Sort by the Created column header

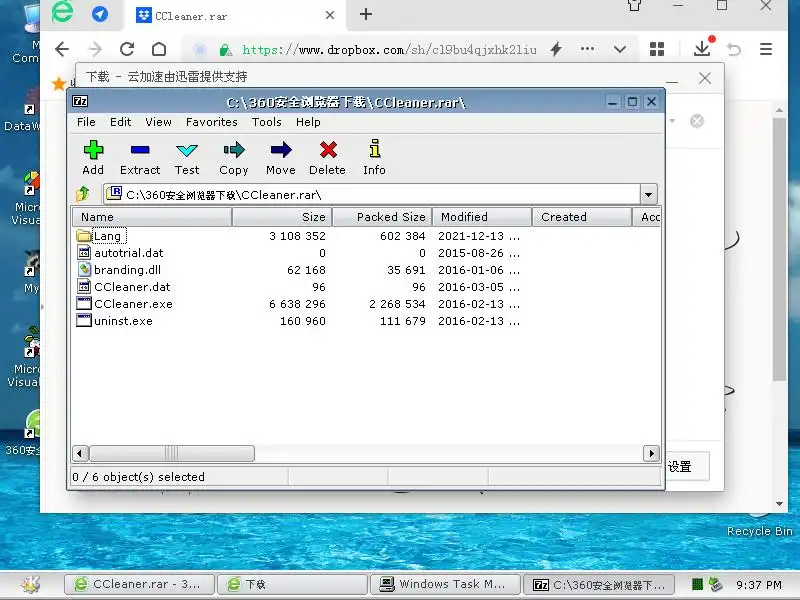pyautogui.click(x=582, y=217)
